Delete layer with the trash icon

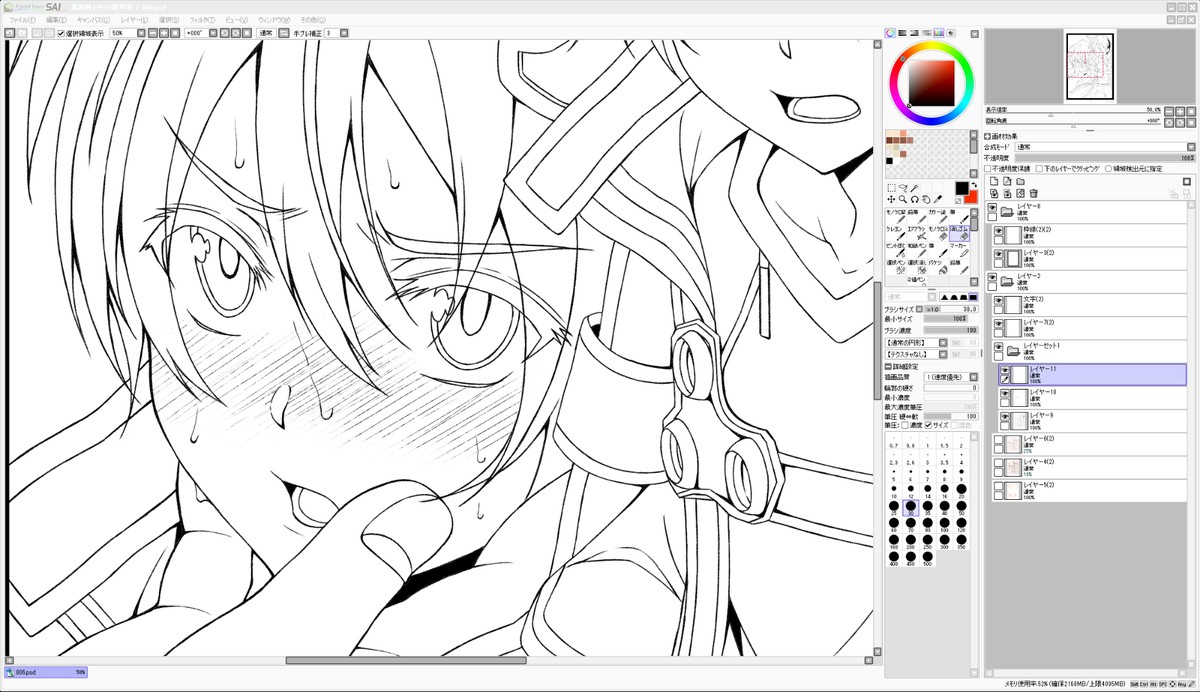click(1033, 193)
